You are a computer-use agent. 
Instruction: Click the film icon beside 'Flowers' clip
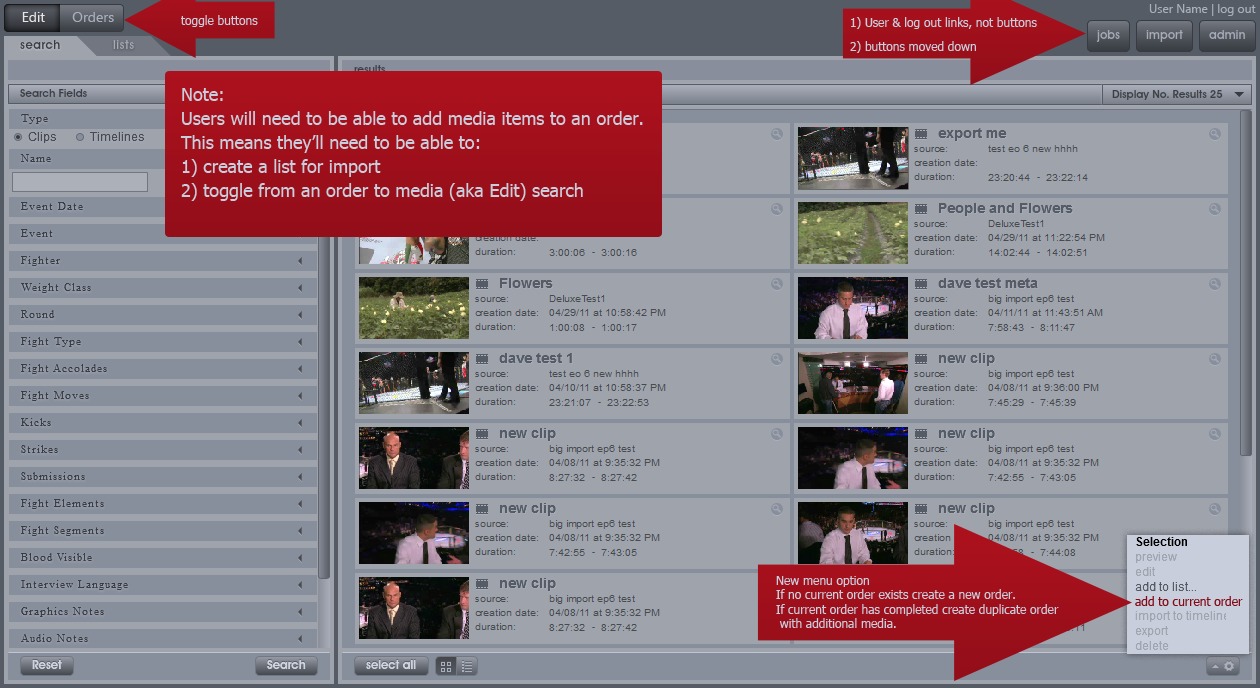click(x=482, y=284)
